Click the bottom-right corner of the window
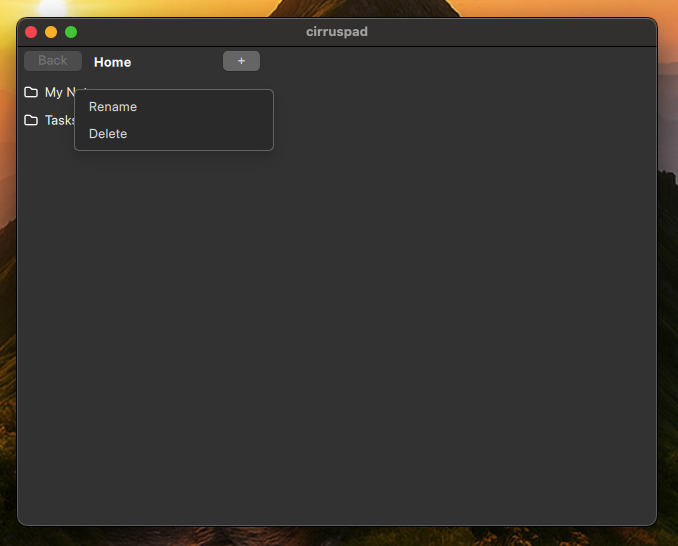The height and width of the screenshot is (546, 678). tap(653, 521)
